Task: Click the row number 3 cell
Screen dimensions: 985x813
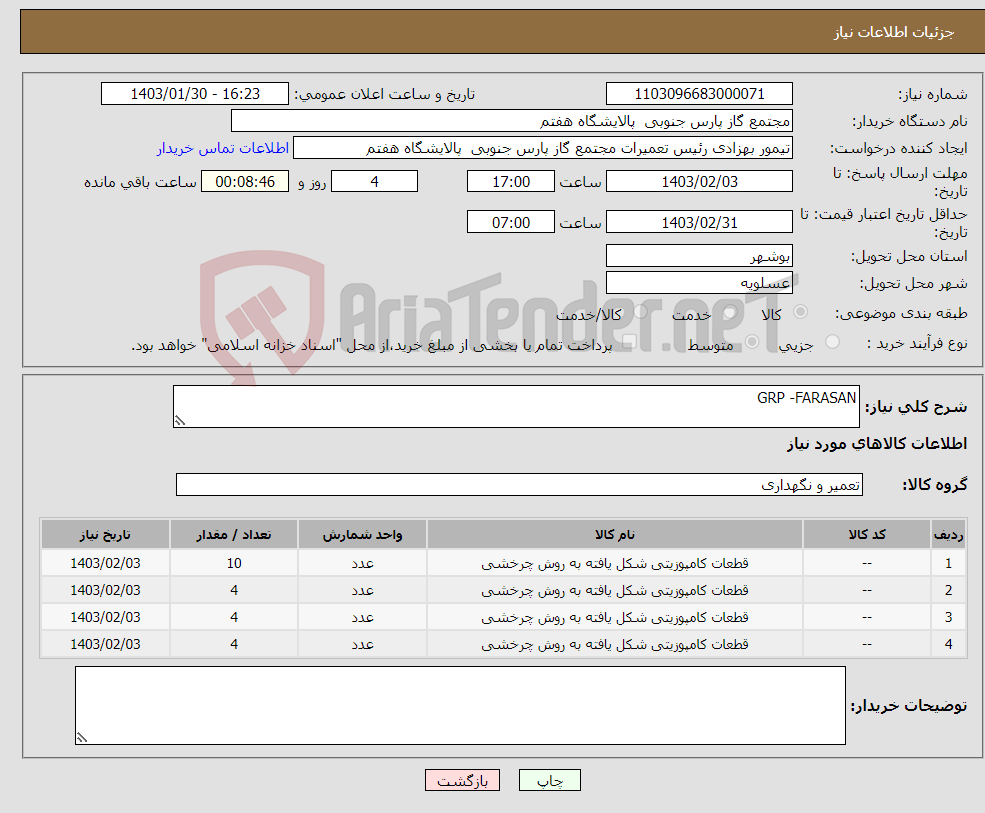Action: point(949,618)
